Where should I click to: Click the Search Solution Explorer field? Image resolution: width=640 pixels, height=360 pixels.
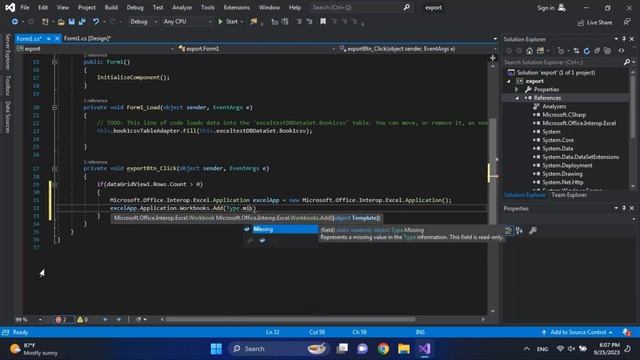[x=563, y=62]
